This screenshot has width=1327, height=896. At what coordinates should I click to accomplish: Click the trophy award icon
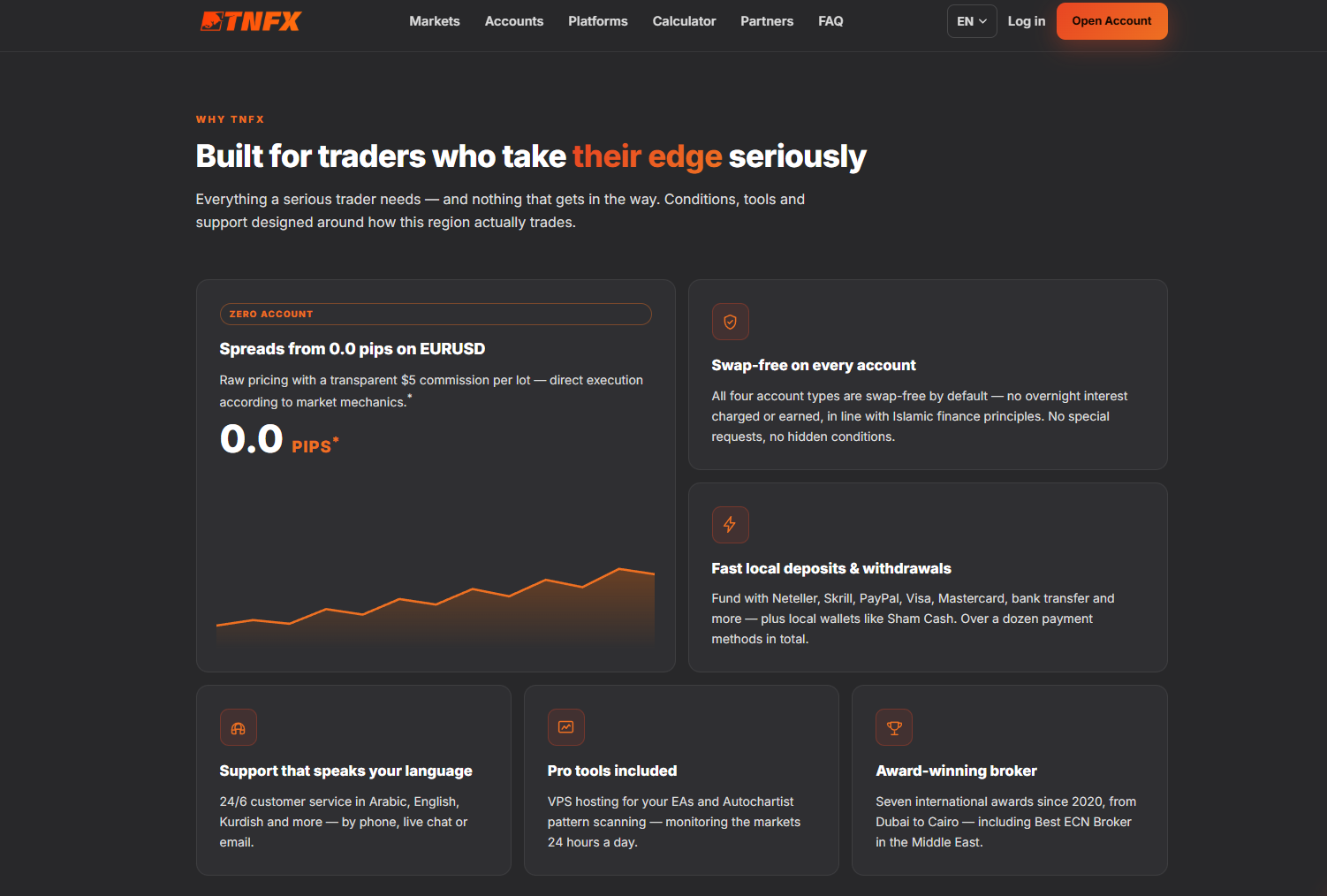pyautogui.click(x=894, y=727)
